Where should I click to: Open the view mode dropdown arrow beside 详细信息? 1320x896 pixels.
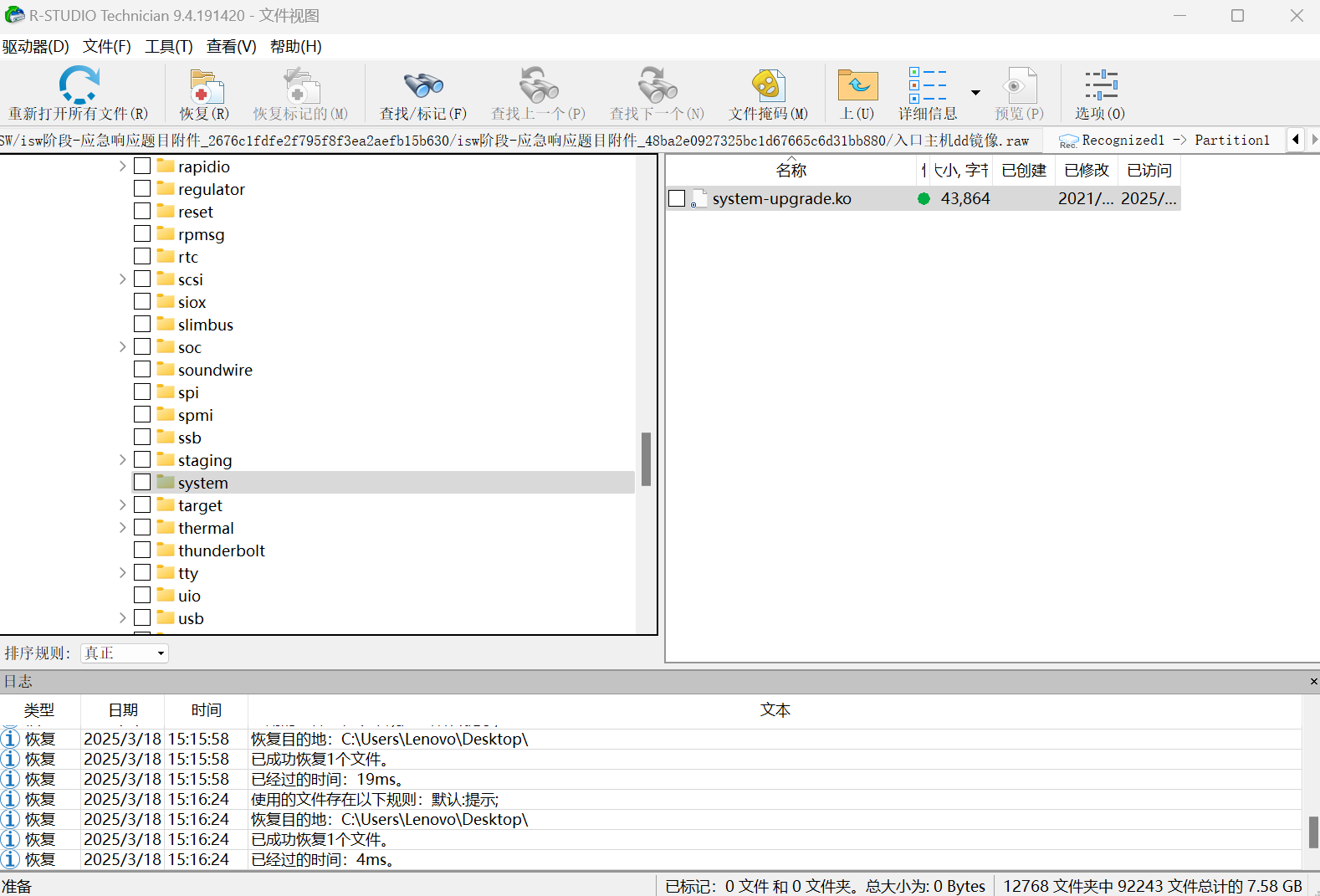(975, 92)
